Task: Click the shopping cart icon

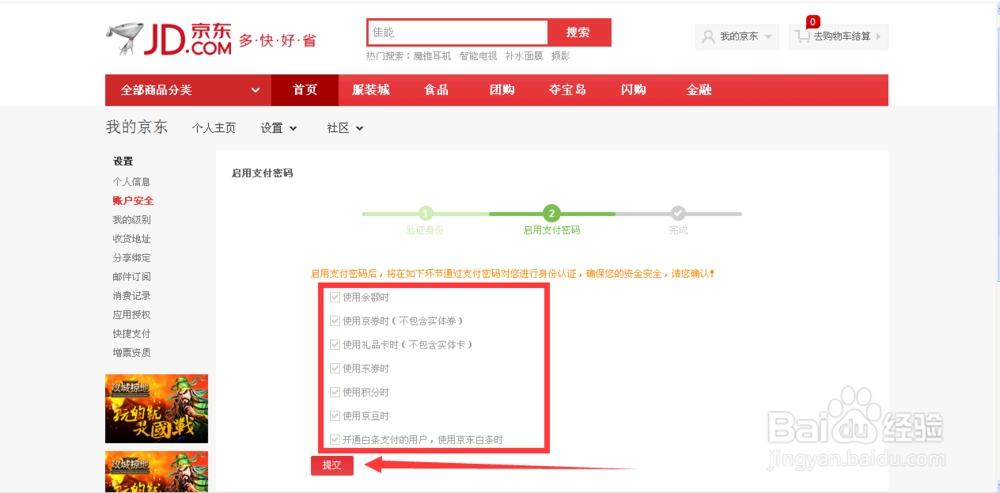Action: [802, 37]
